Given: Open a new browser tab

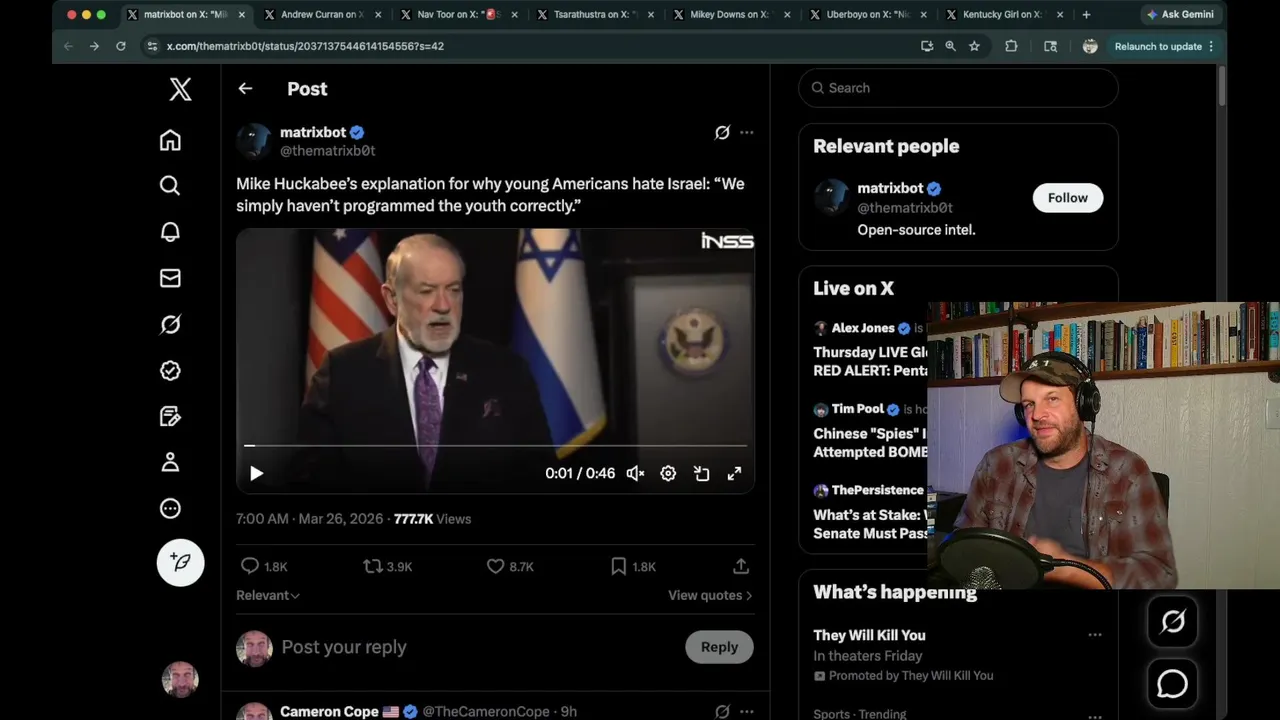Looking at the screenshot, I should coord(1086,15).
